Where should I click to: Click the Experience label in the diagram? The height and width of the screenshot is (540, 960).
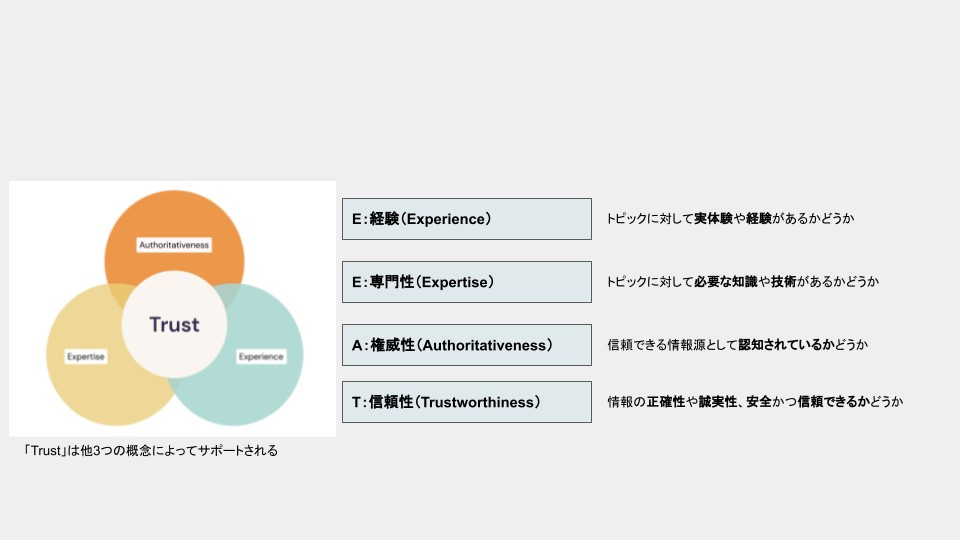point(260,356)
